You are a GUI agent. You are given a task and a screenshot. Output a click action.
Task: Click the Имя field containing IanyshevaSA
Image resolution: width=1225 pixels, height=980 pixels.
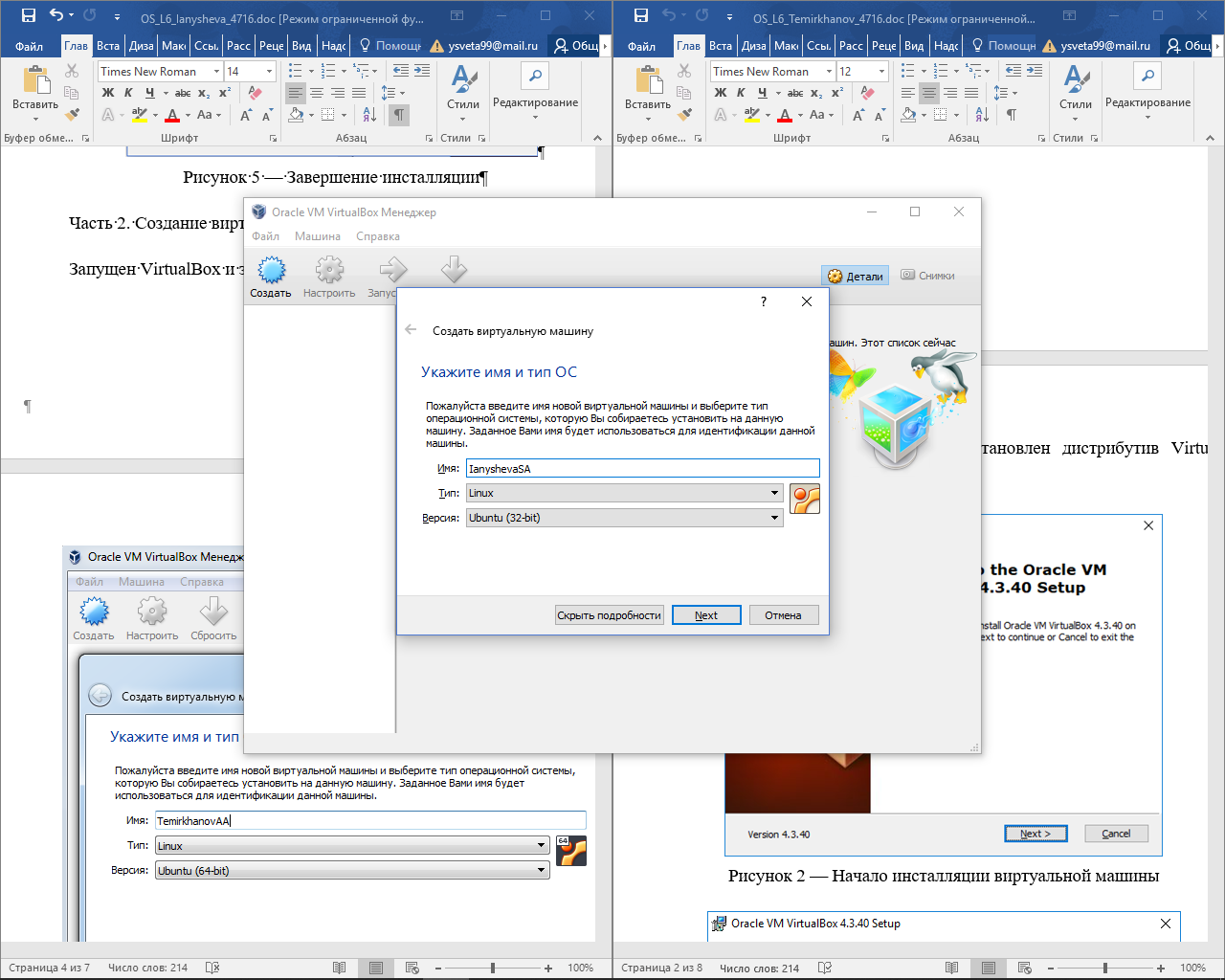(x=642, y=468)
